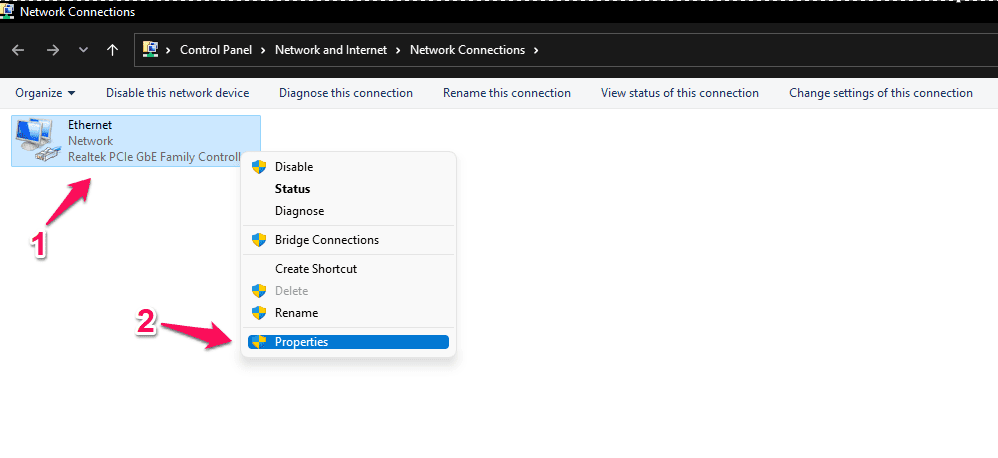Open the Organize dropdown menu
The width and height of the screenshot is (998, 458).
click(45, 93)
